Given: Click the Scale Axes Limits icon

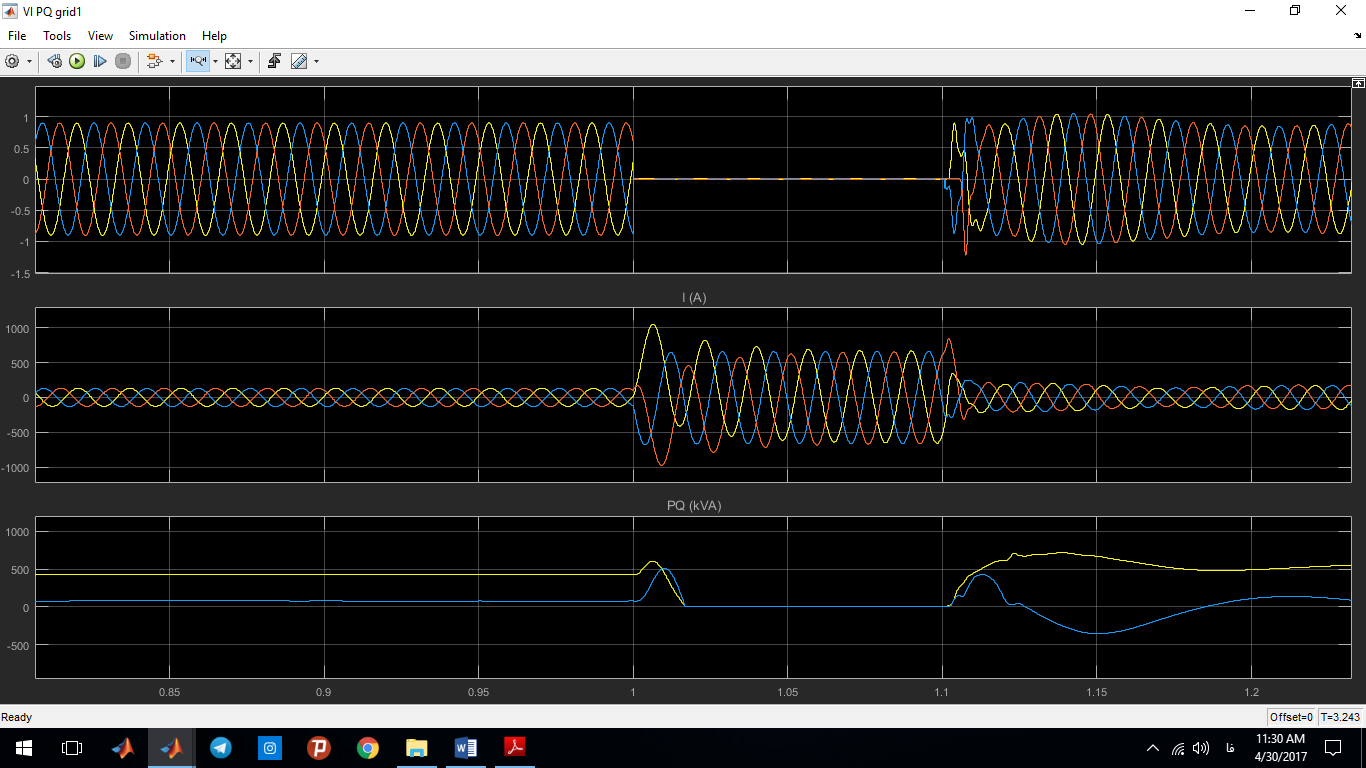Looking at the screenshot, I should [233, 61].
